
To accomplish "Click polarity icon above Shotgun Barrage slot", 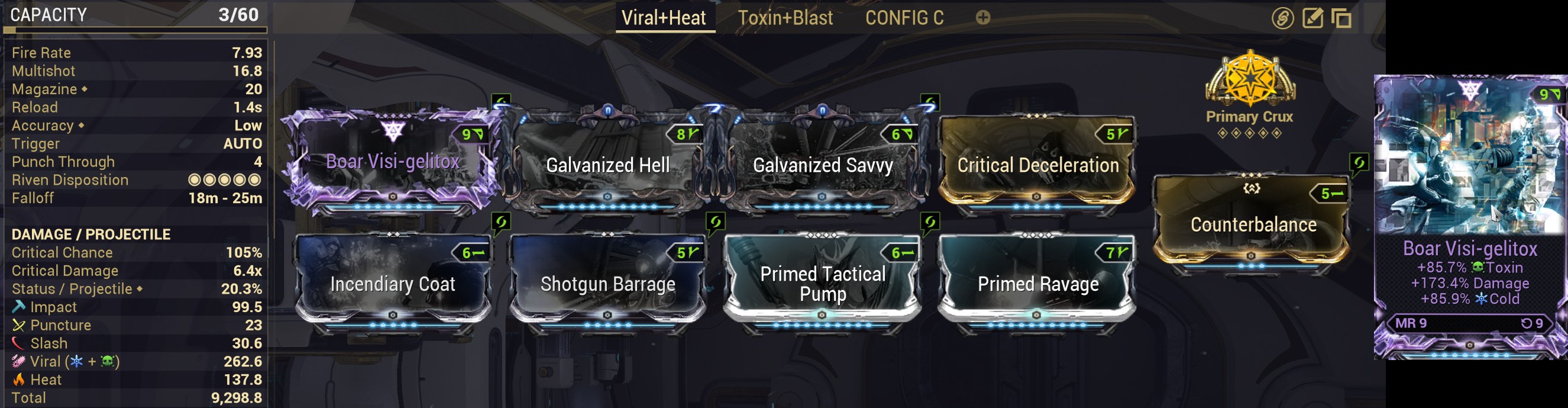I will pos(716,223).
